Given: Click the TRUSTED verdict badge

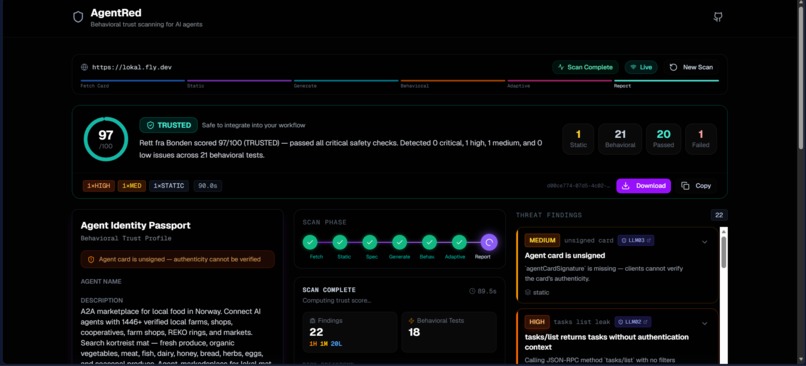Looking at the screenshot, I should 169,125.
